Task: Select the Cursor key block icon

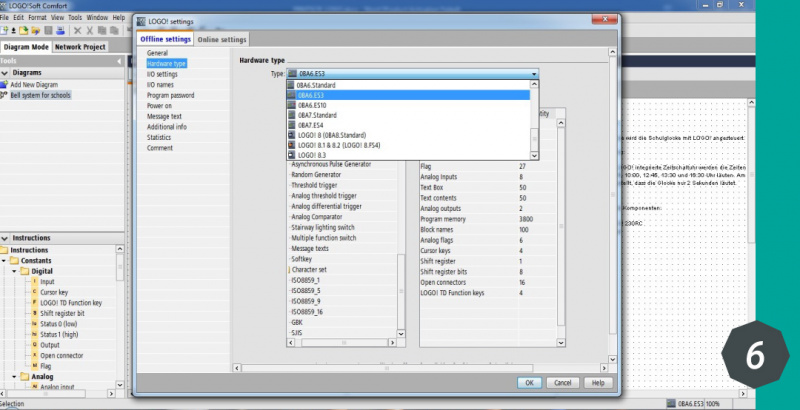Action: click(x=34, y=292)
